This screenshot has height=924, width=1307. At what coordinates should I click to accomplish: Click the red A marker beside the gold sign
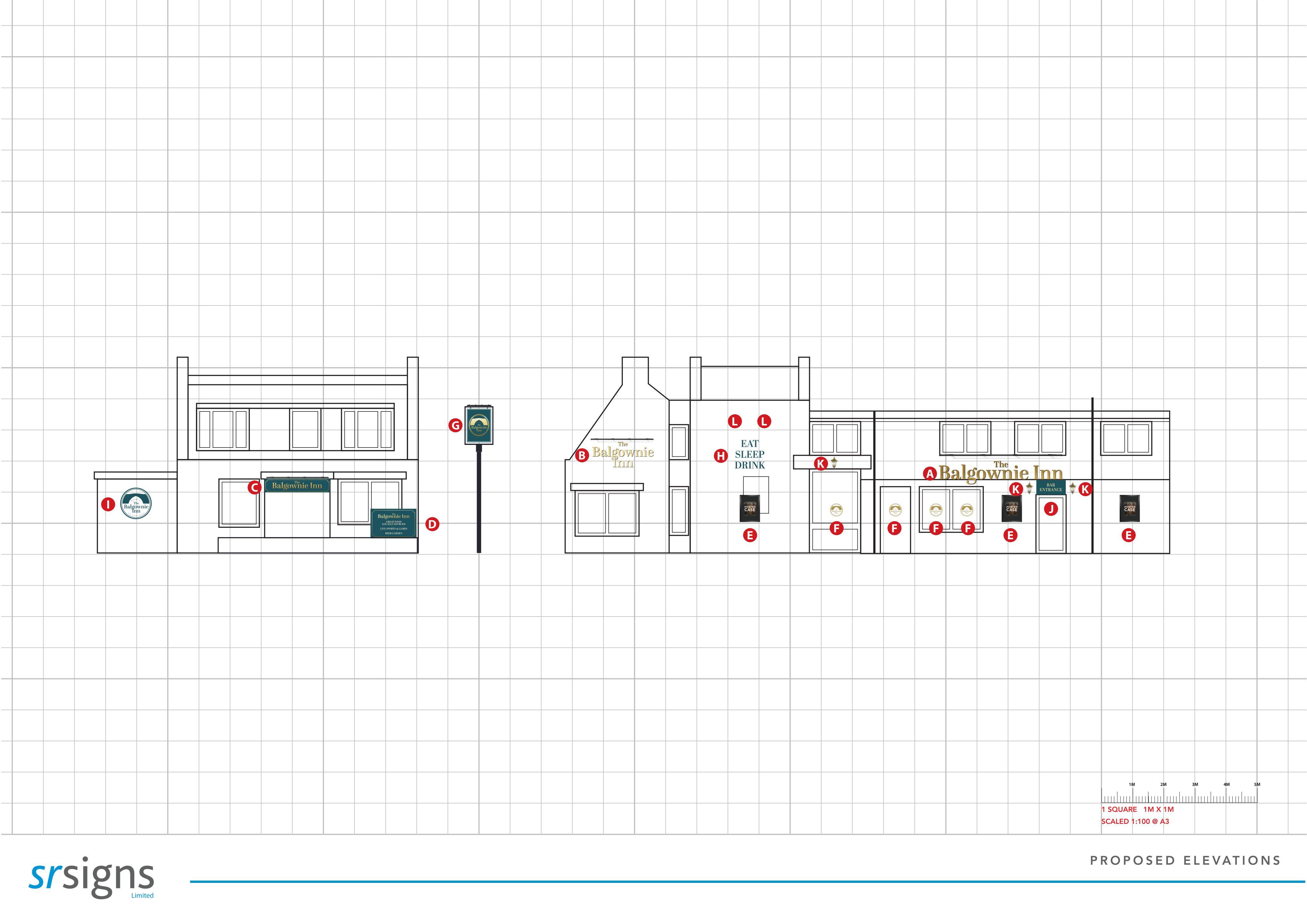(930, 473)
